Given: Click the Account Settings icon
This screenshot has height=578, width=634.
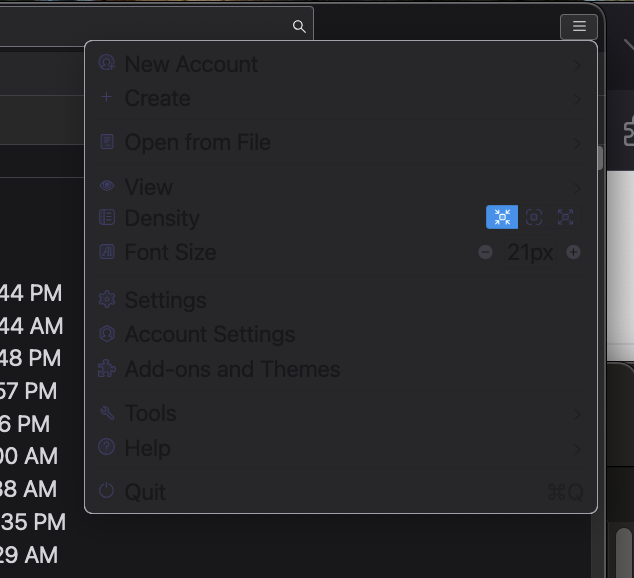Looking at the screenshot, I should [107, 334].
